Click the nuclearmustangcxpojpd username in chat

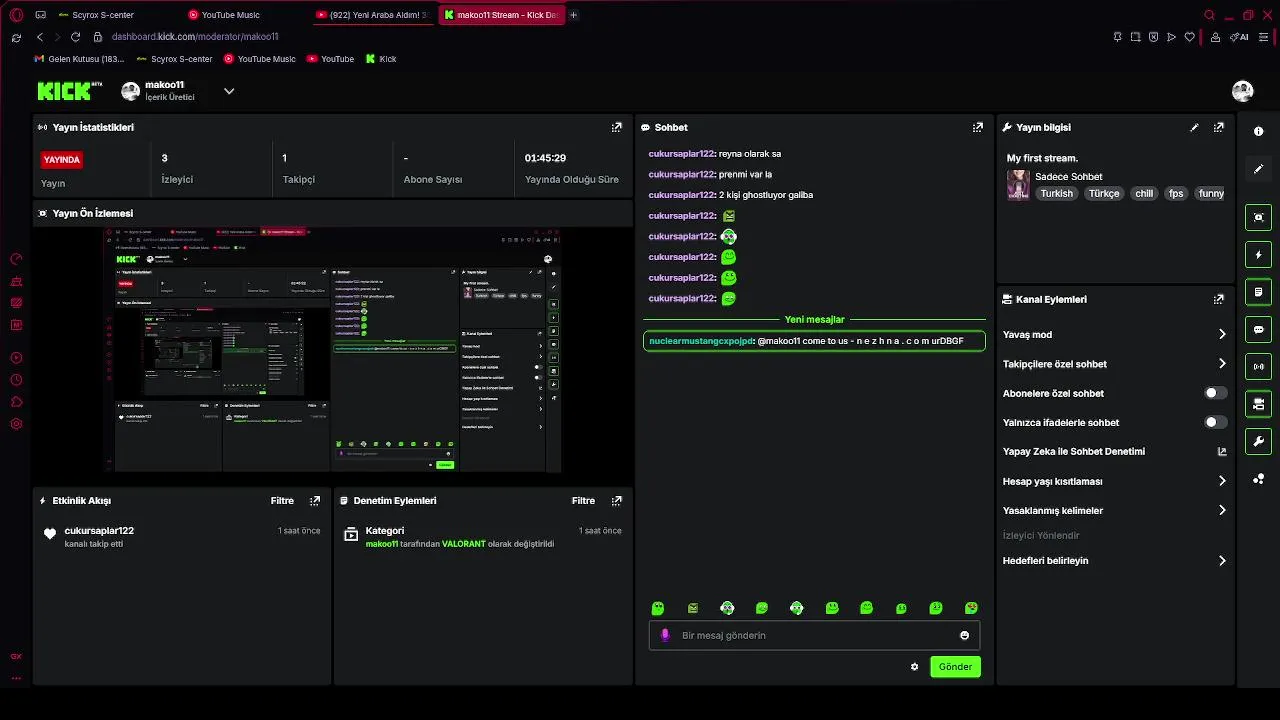(x=701, y=341)
